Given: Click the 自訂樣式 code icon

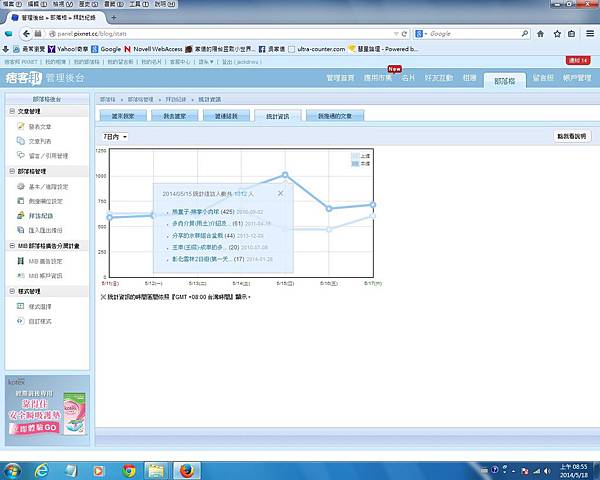Looking at the screenshot, I should (21, 321).
